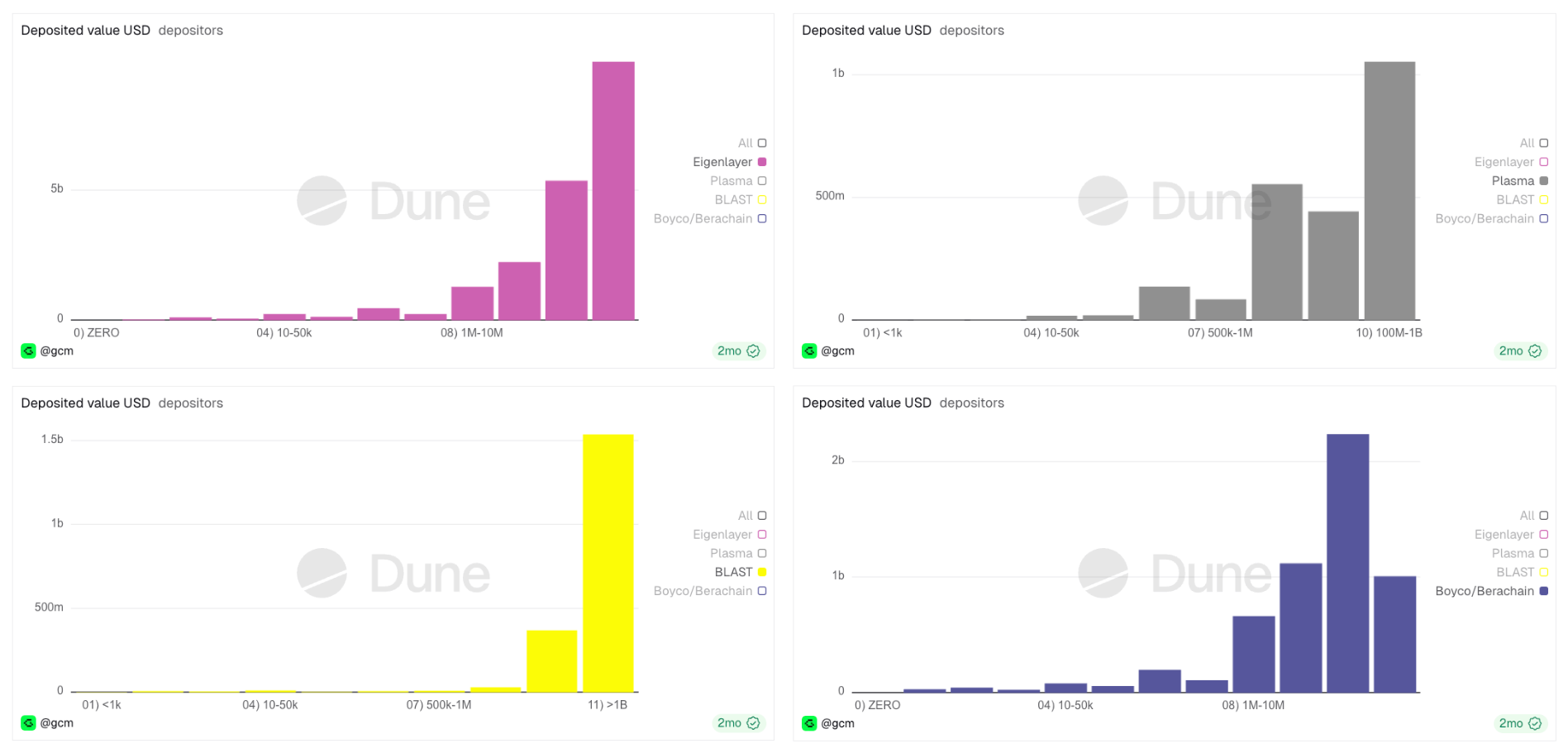This screenshot has width=1568, height=753.
Task: Click the verified checkmark icon on the Boyco/Berachain chart
Action: click(1535, 723)
